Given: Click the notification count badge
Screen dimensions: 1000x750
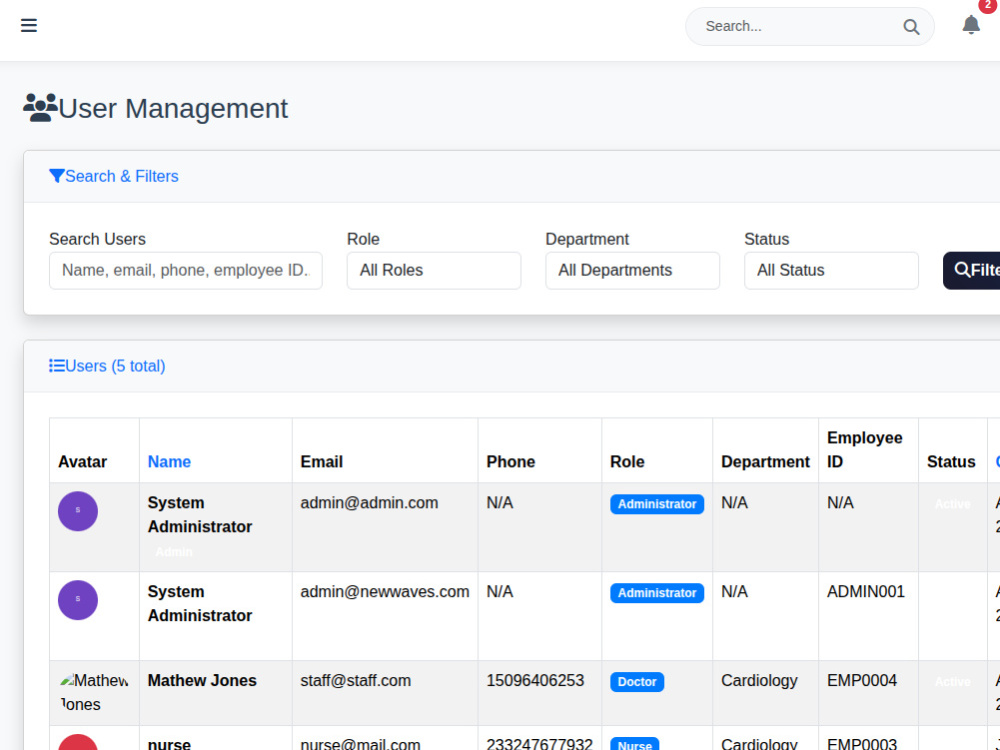Looking at the screenshot, I should coord(987,5).
